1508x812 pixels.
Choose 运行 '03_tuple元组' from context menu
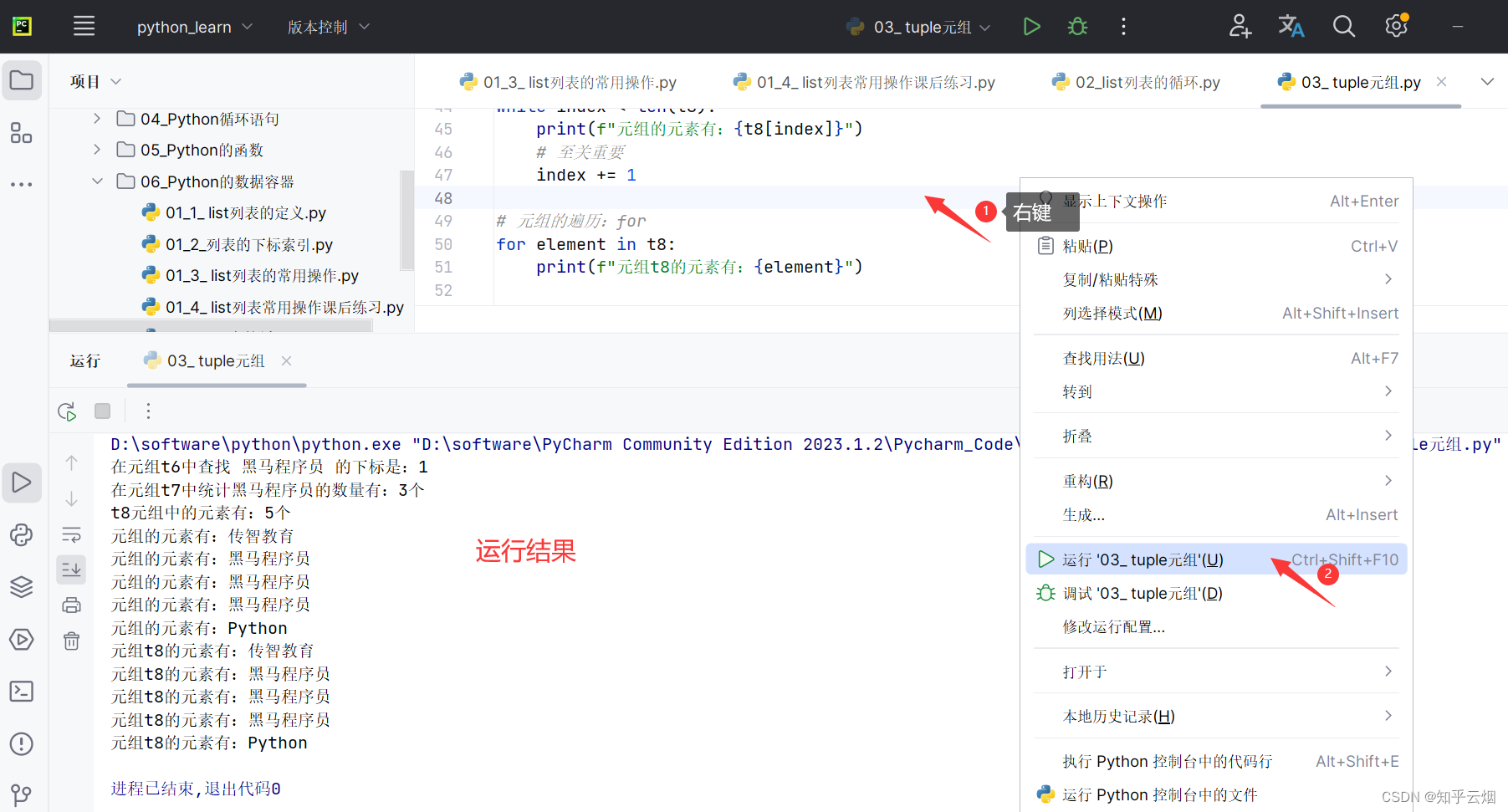pyautogui.click(x=1217, y=559)
